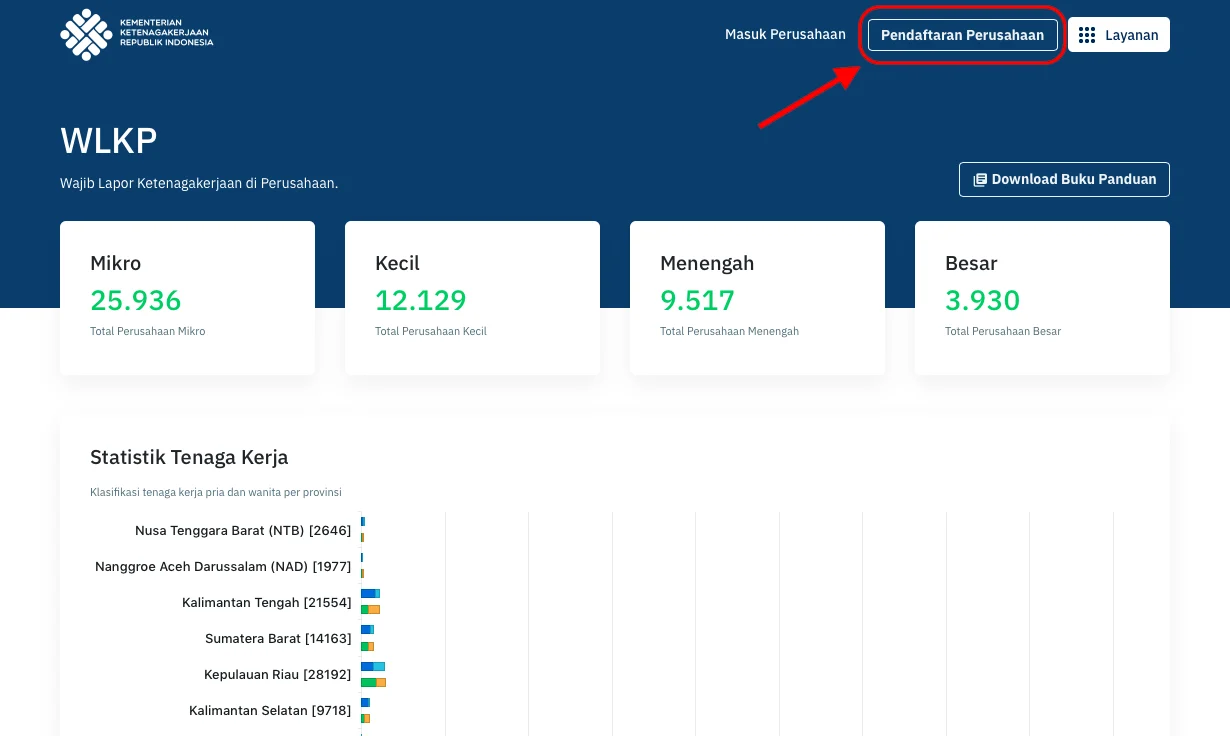Click the Kepulauan Riau green chart bar
The image size is (1230, 736).
(x=368, y=682)
